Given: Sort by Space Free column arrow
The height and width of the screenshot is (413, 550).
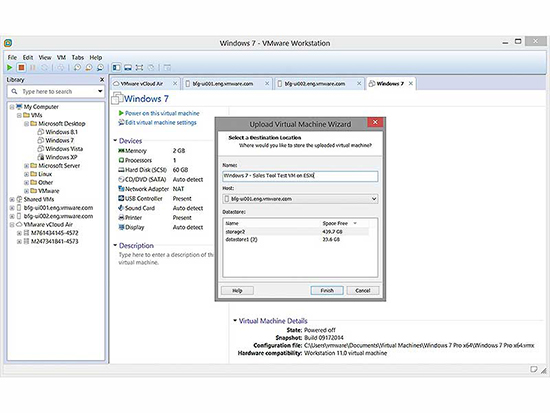Looking at the screenshot, I should click(x=355, y=224).
